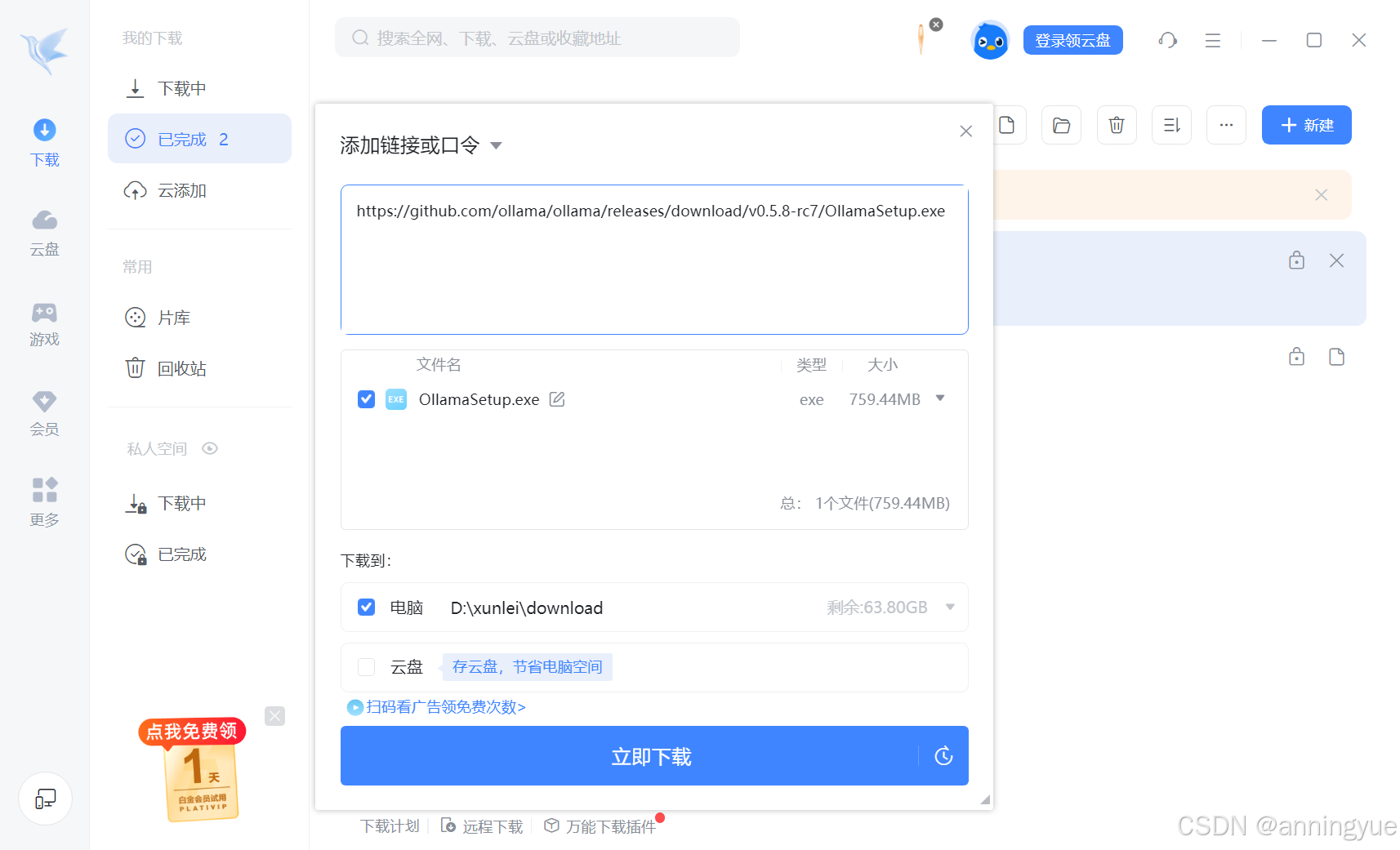
Task: Click lock icon on highlighted task row
Action: point(1296,260)
